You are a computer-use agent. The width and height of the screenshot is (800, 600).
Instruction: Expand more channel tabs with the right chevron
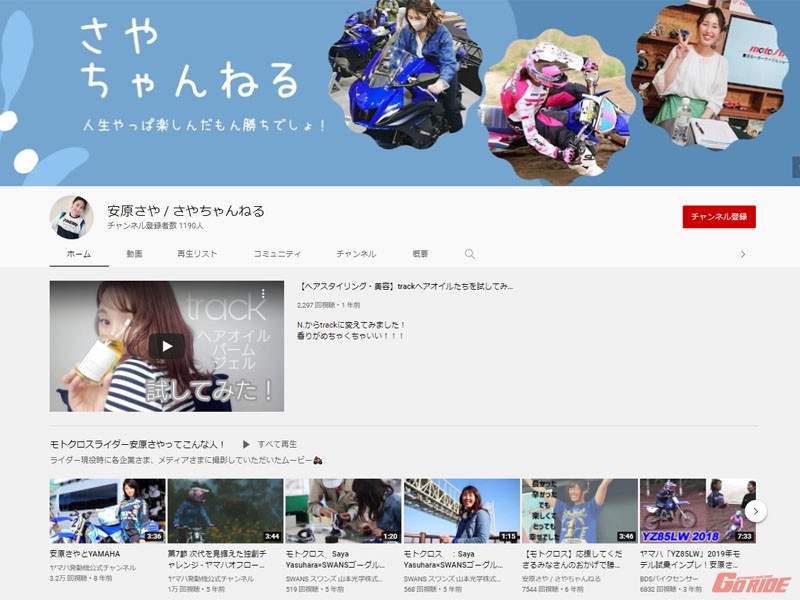click(742, 254)
